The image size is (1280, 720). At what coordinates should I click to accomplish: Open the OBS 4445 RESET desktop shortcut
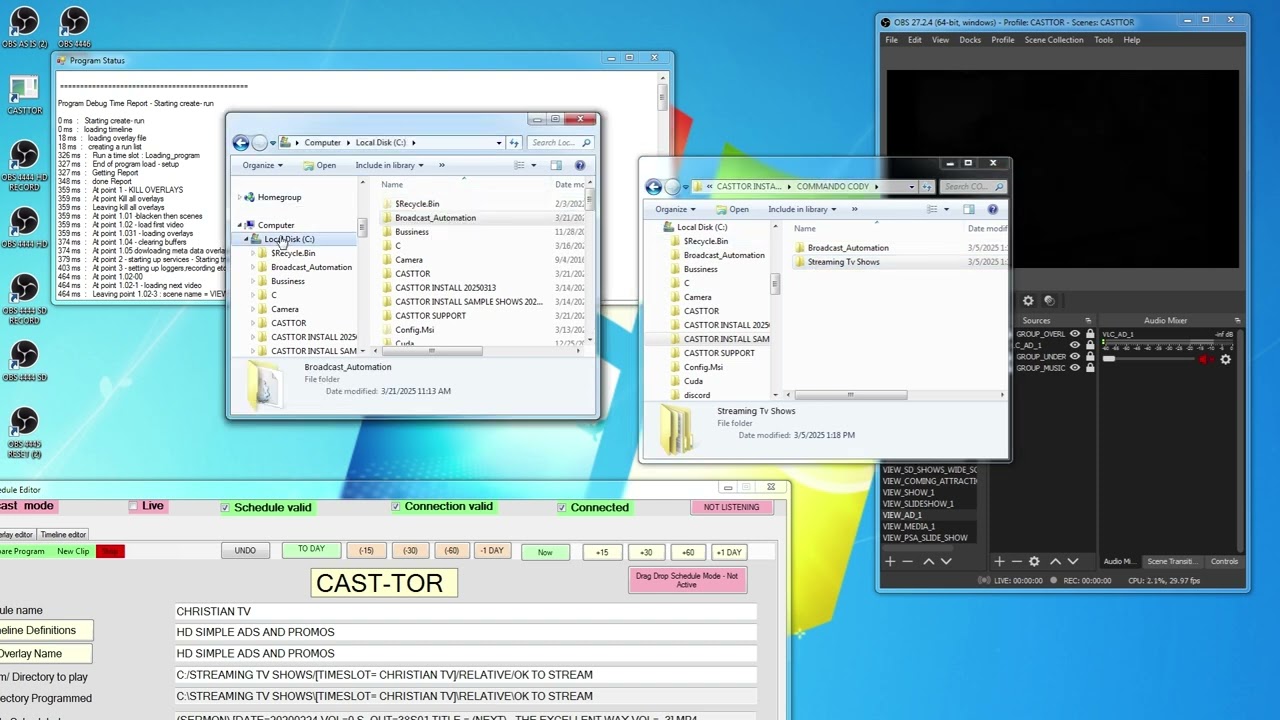[24, 433]
